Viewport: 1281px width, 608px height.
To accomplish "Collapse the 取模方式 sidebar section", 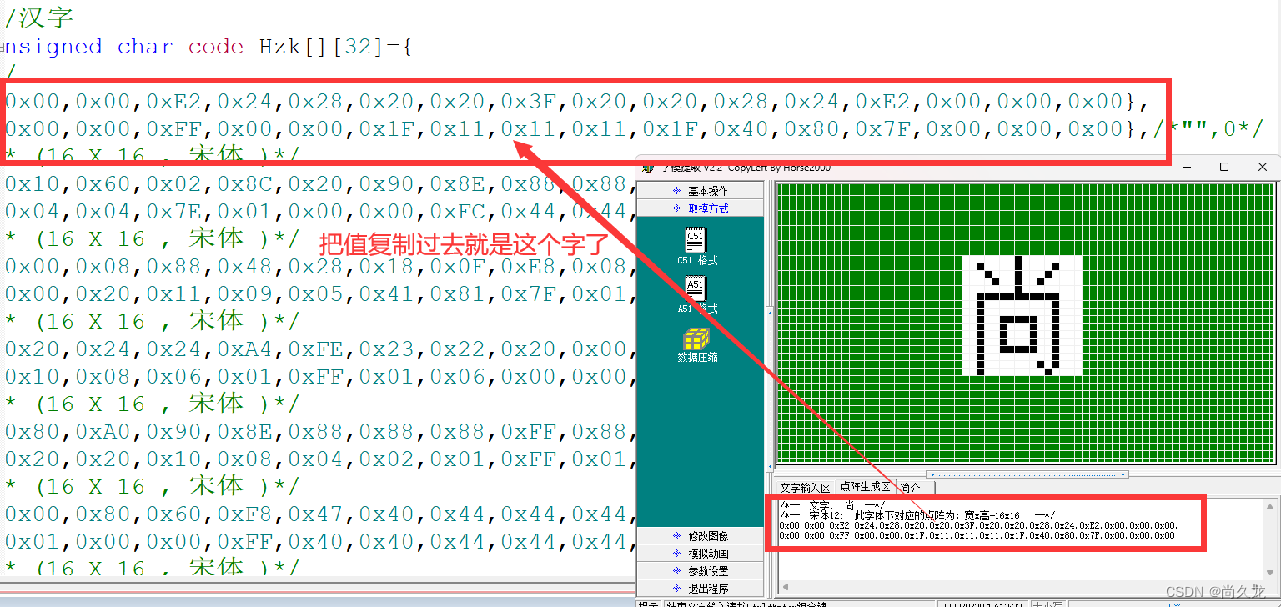I will [x=700, y=208].
